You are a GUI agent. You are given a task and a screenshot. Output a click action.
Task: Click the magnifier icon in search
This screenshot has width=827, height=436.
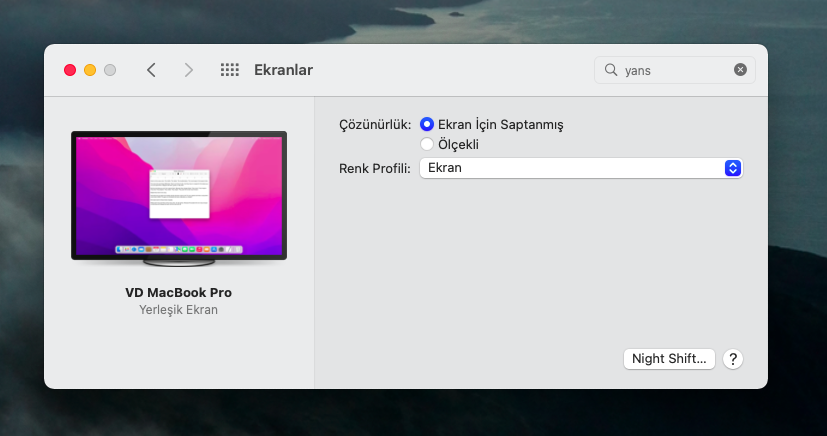pos(610,70)
